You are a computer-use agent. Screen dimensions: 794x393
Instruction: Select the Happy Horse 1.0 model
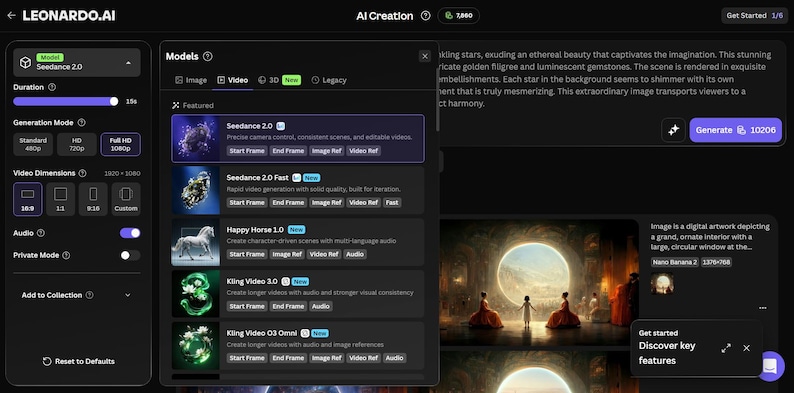[x=298, y=242]
